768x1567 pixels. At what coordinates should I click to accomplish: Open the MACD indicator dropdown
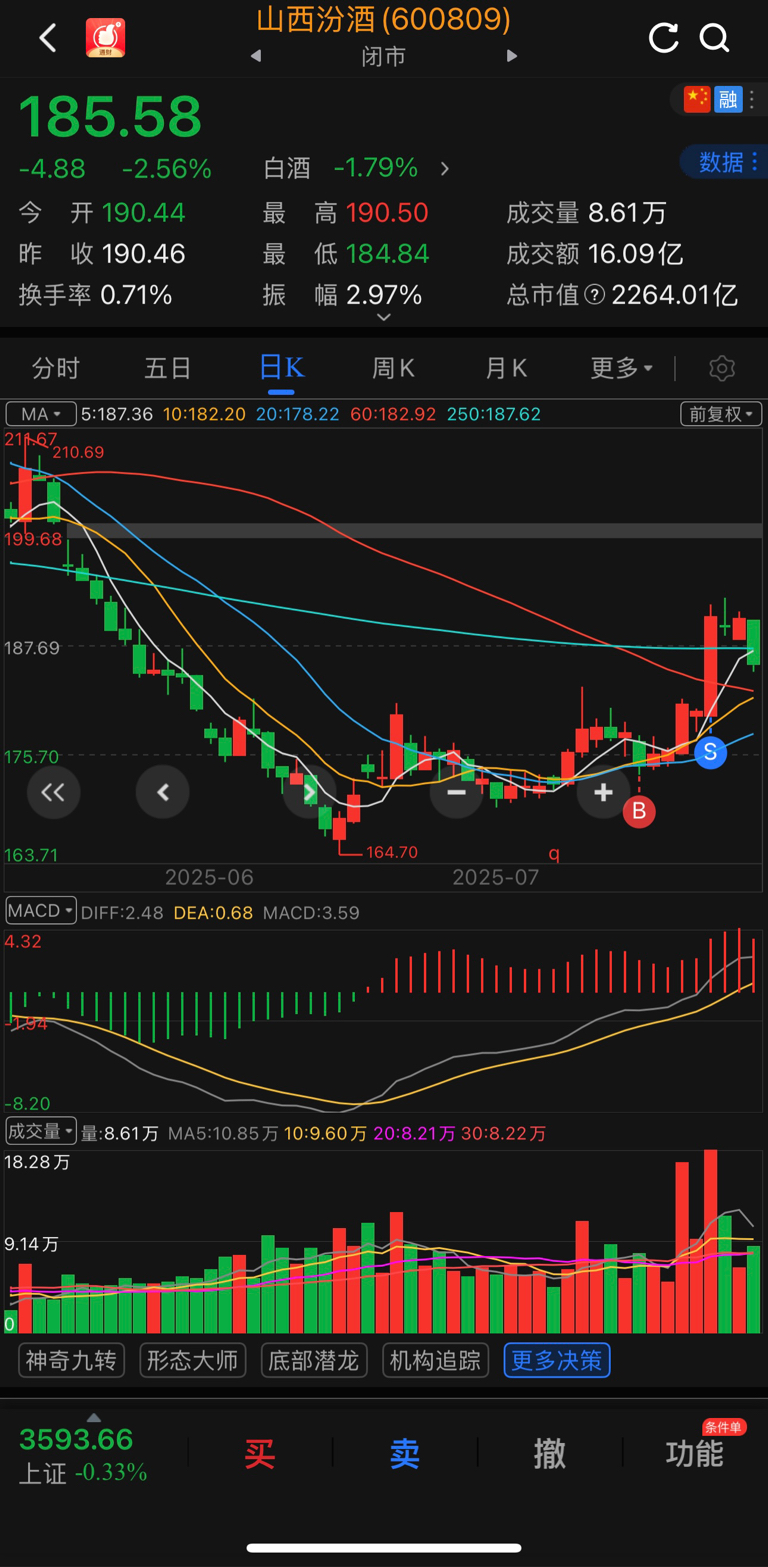[40, 911]
